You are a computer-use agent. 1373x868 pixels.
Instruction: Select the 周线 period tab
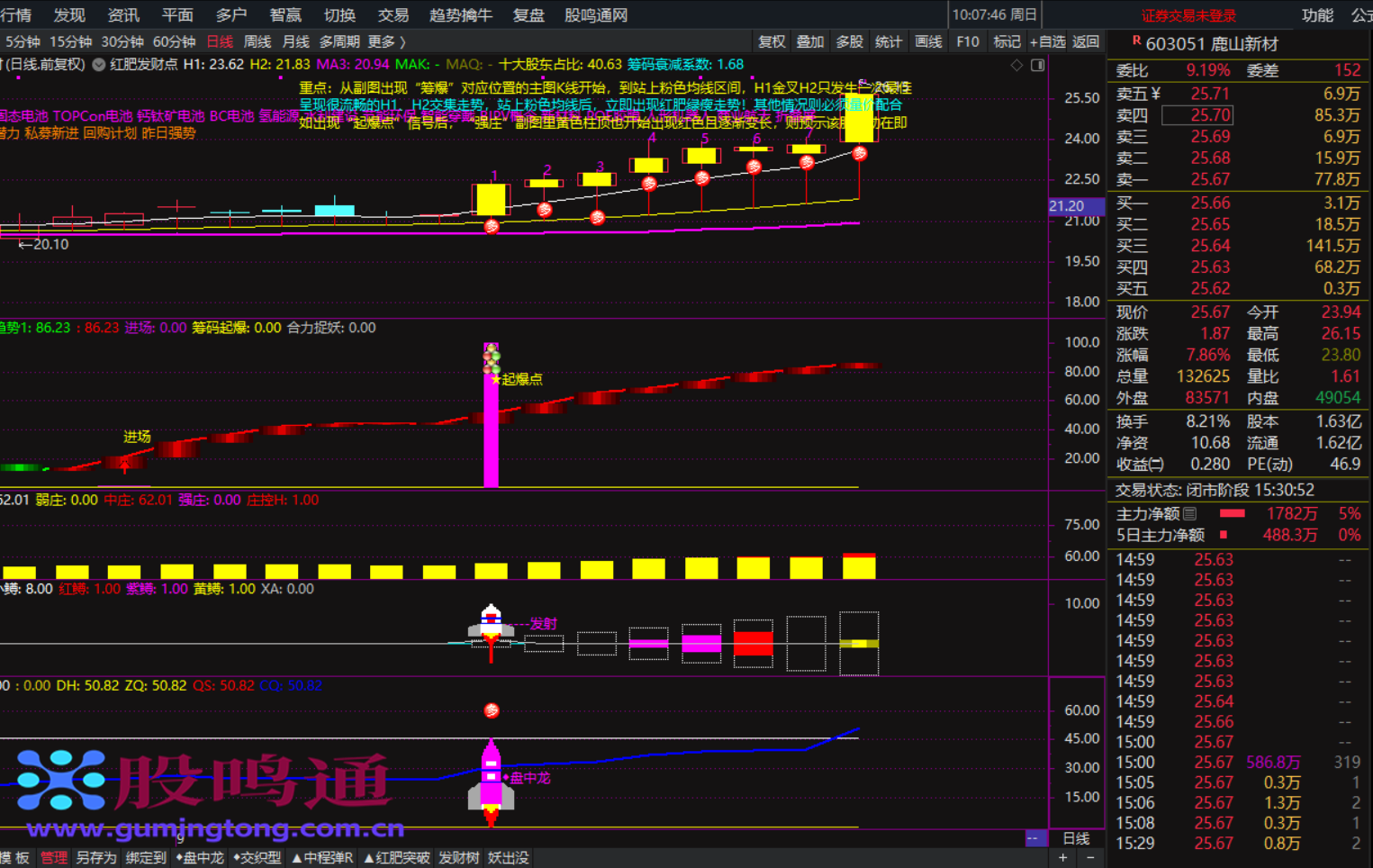(x=257, y=41)
